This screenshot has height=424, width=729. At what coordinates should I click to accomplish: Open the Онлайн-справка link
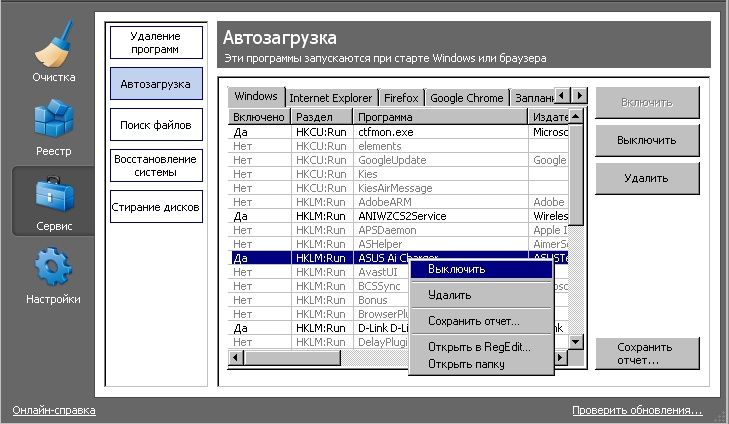54,410
